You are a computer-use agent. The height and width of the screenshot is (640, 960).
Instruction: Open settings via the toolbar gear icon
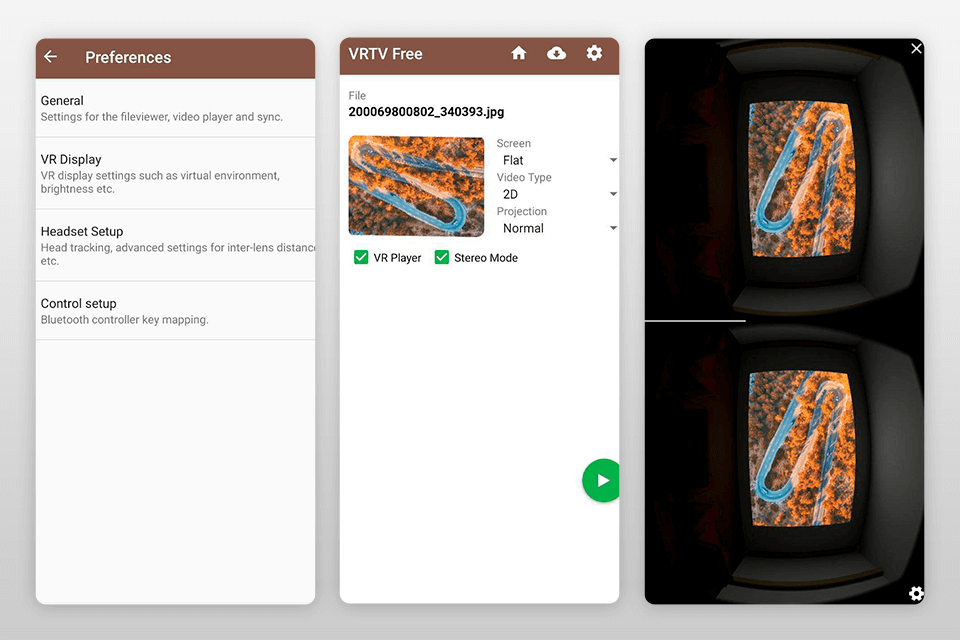[x=595, y=53]
